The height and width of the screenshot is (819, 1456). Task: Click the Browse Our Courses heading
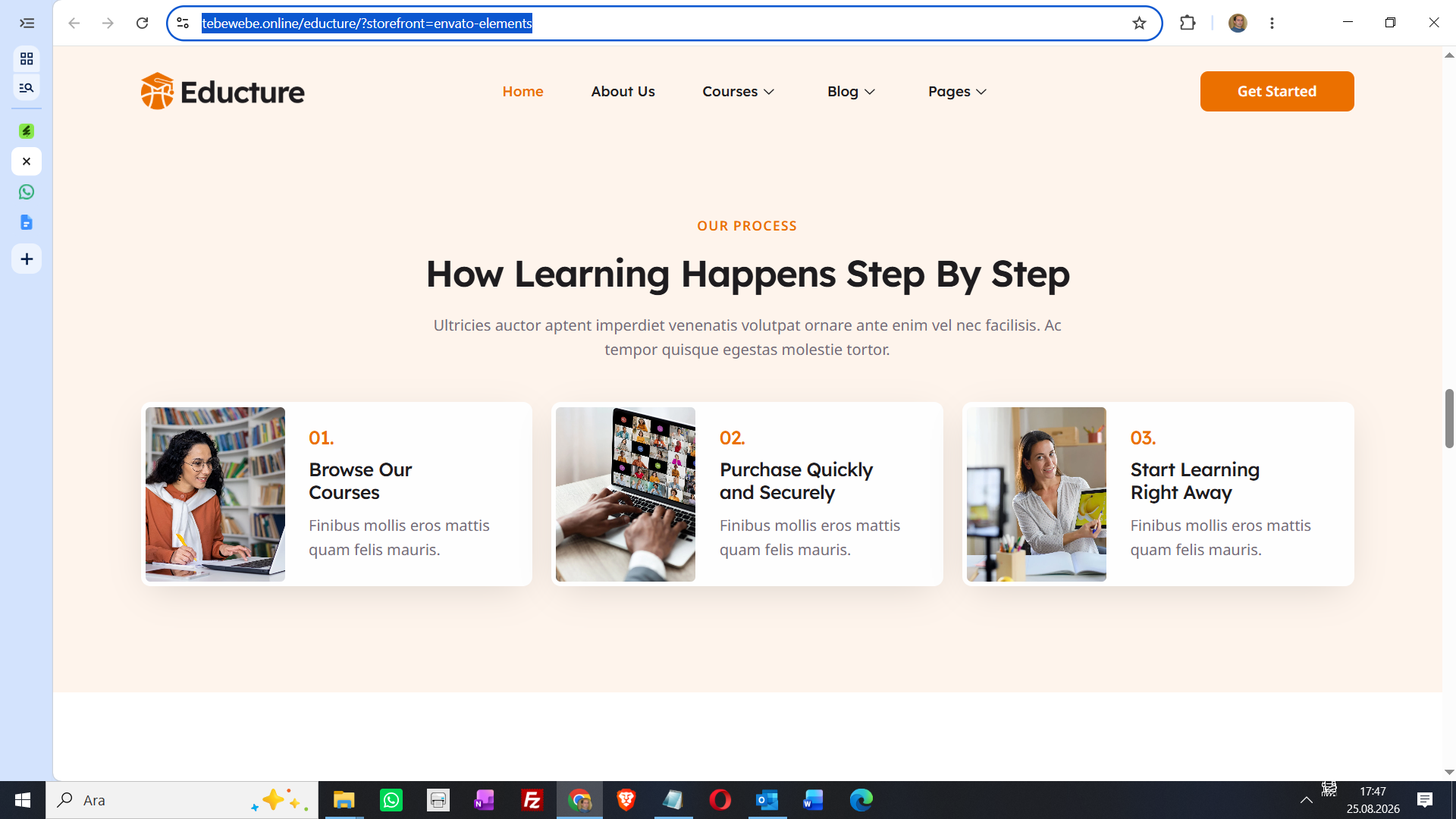[360, 481]
